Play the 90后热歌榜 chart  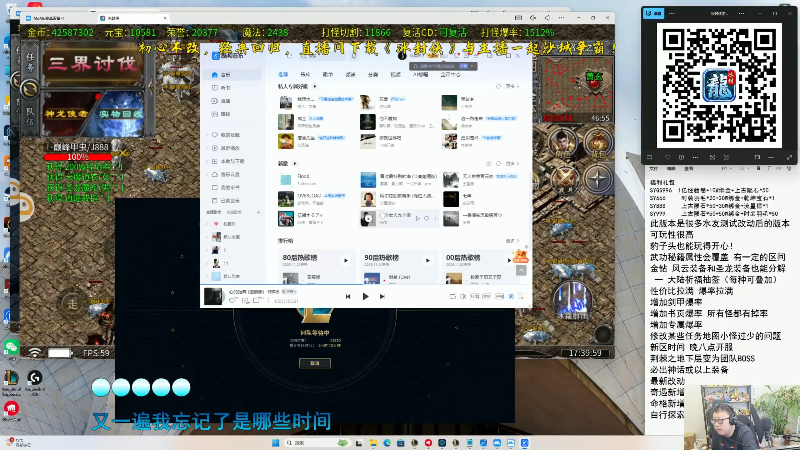(428, 261)
